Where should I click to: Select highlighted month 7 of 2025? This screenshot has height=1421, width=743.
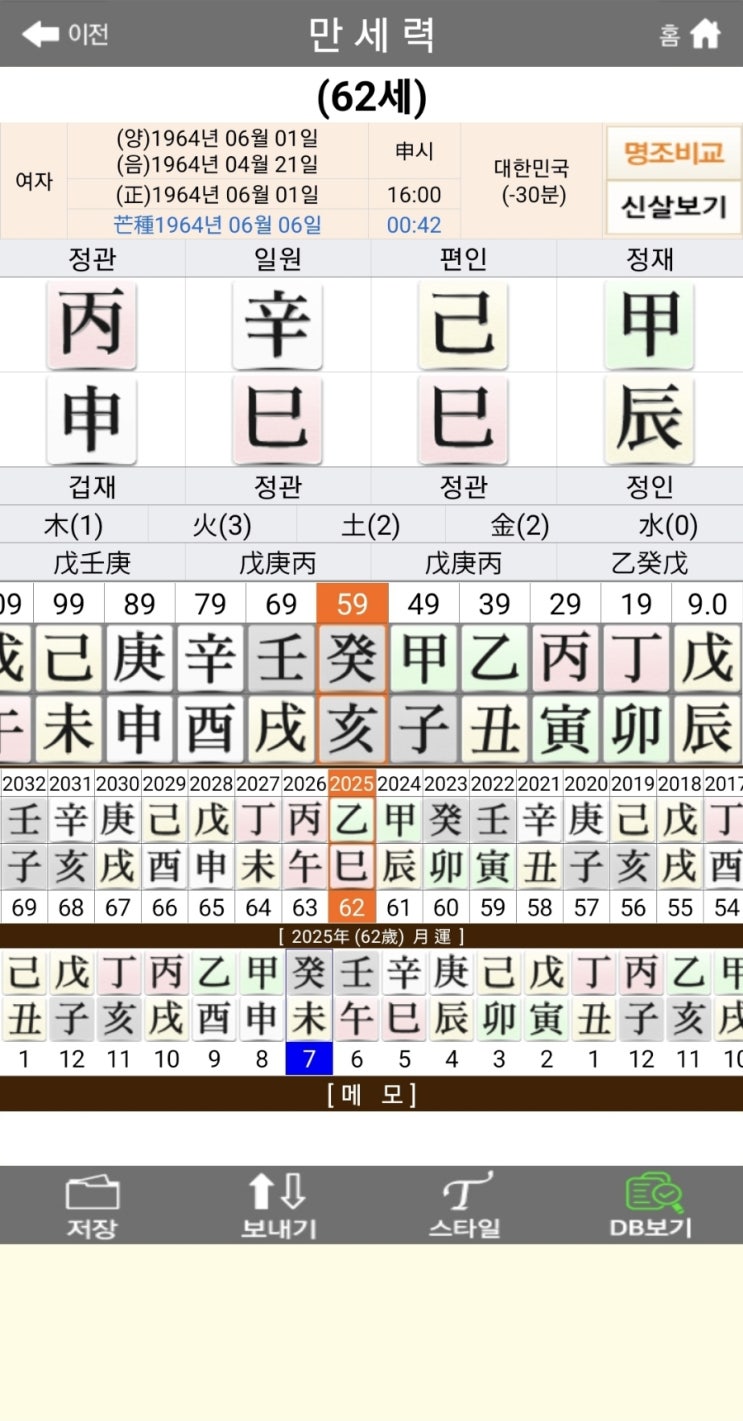pos(308,1058)
